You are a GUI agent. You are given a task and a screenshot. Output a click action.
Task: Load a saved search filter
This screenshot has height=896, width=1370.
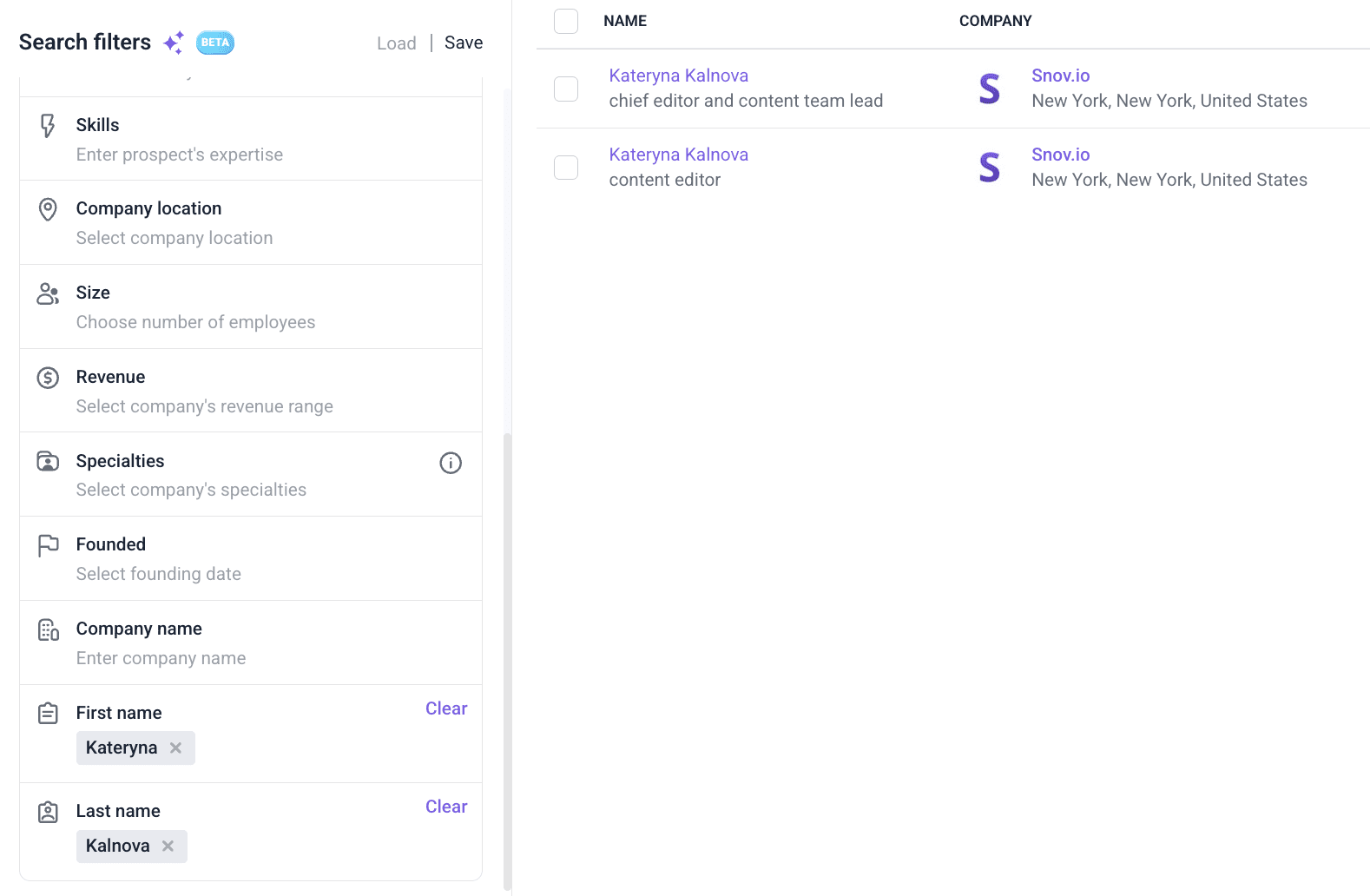tap(396, 43)
